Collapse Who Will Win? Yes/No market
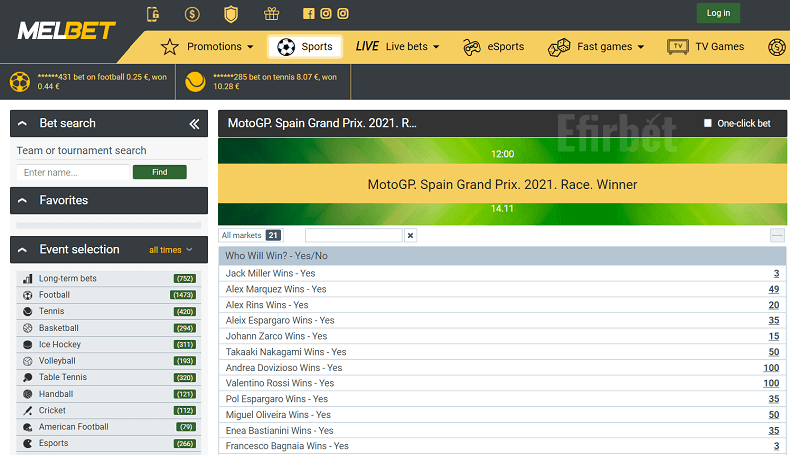This screenshot has width=790, height=455. coord(502,256)
